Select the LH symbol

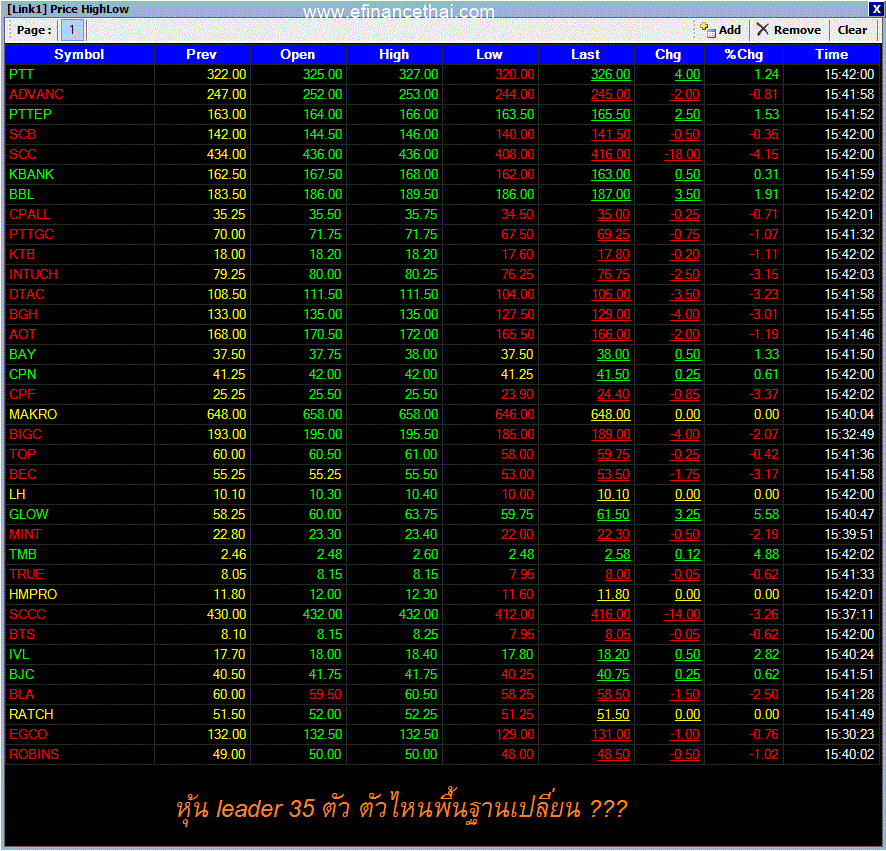(17, 494)
